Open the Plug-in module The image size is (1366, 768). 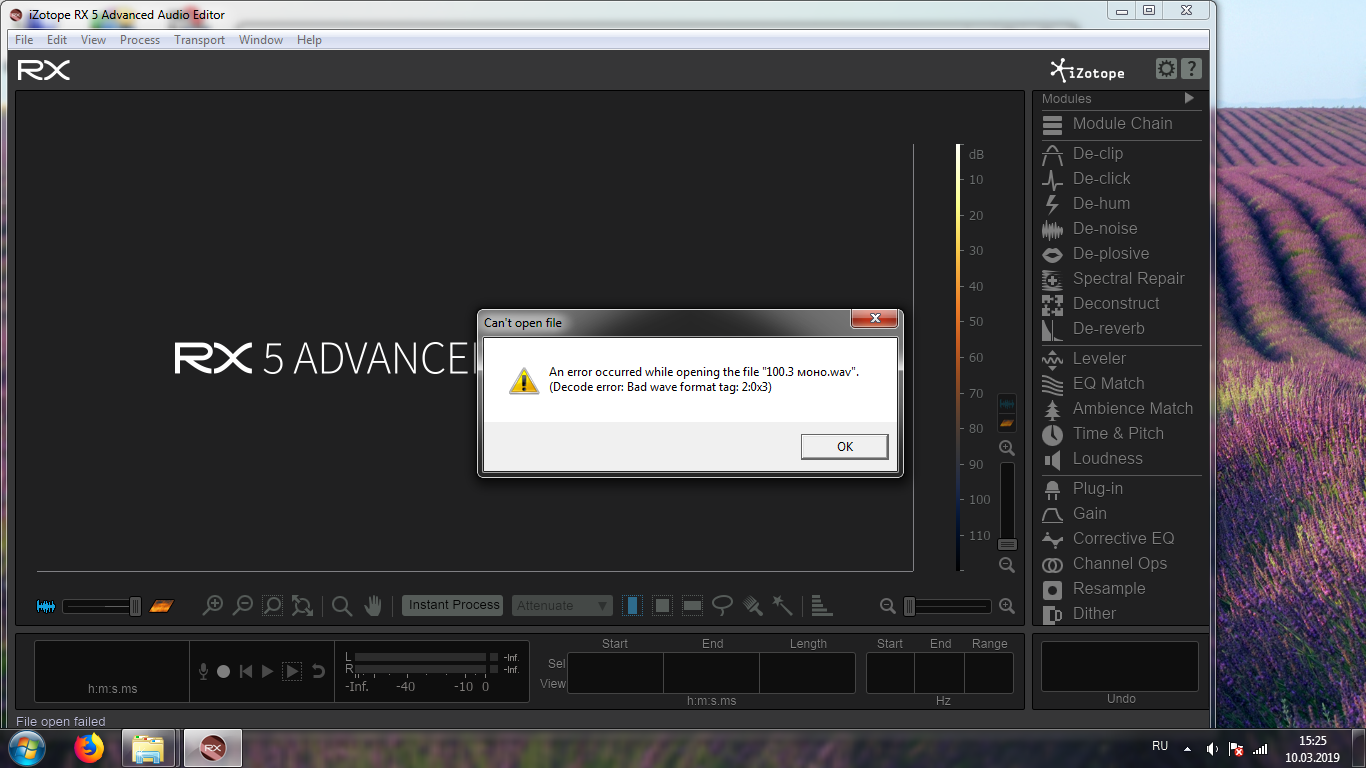(1120, 489)
